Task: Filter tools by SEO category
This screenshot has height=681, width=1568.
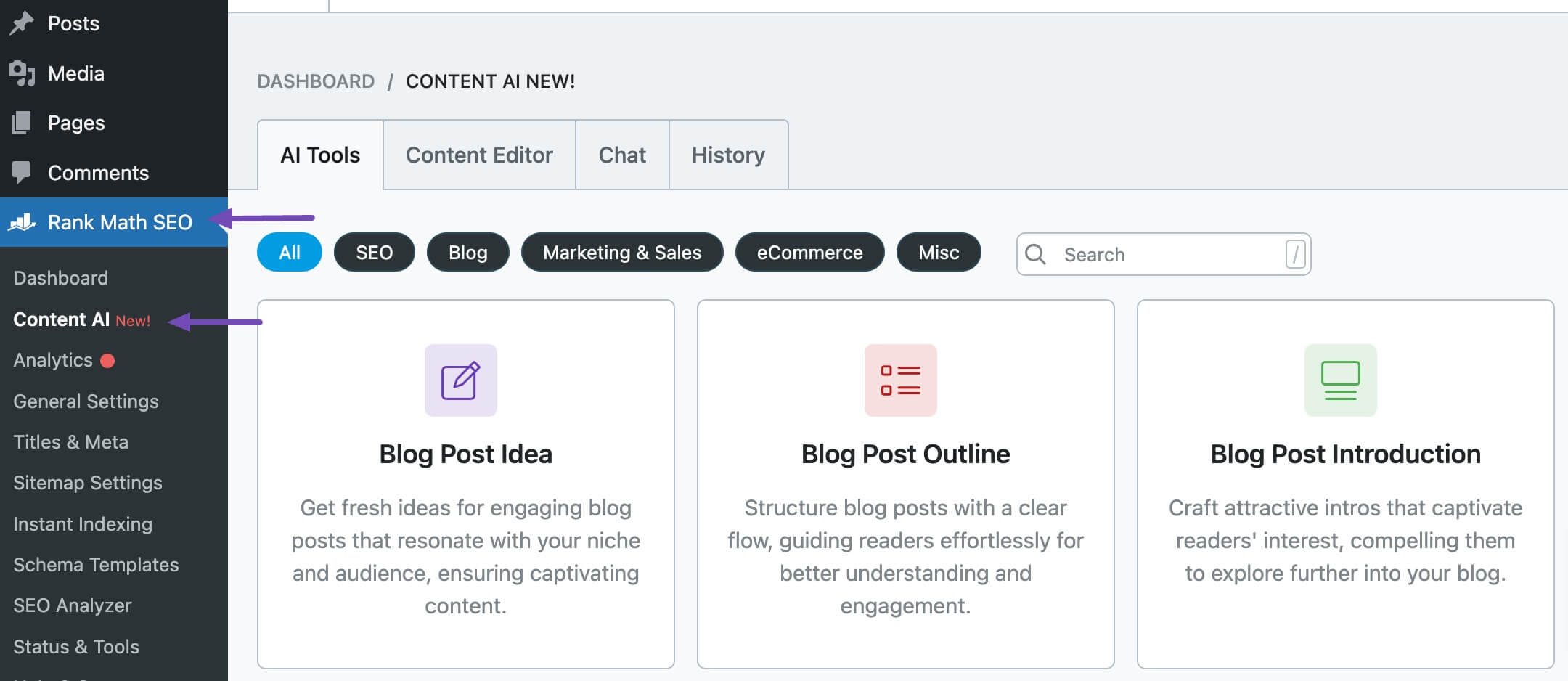Action: point(375,252)
